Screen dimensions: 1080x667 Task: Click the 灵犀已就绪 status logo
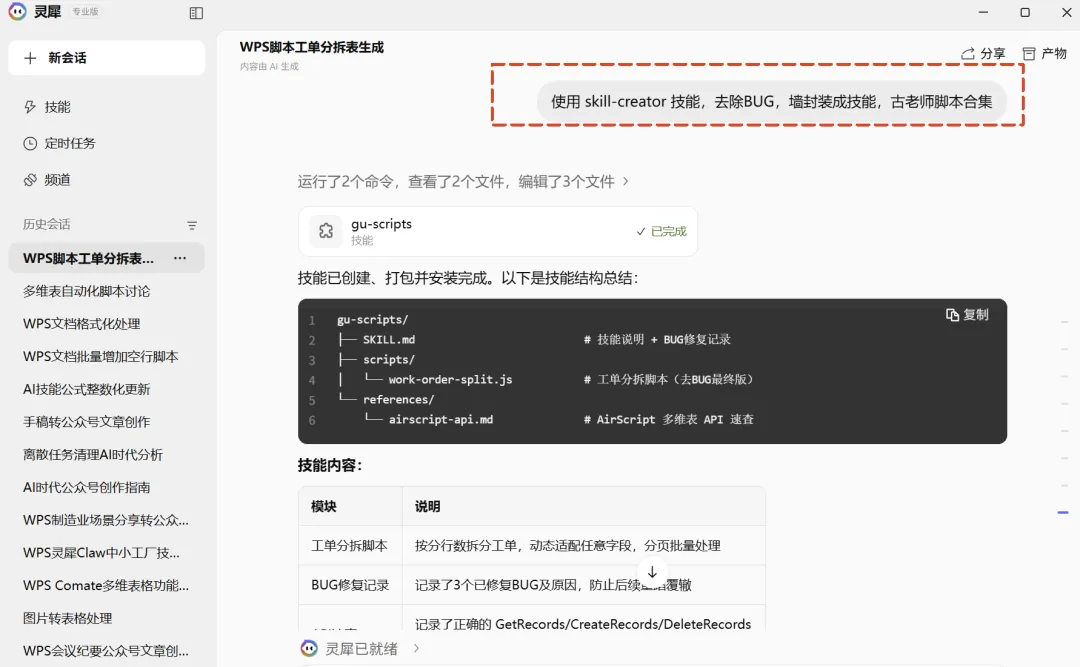coord(309,648)
